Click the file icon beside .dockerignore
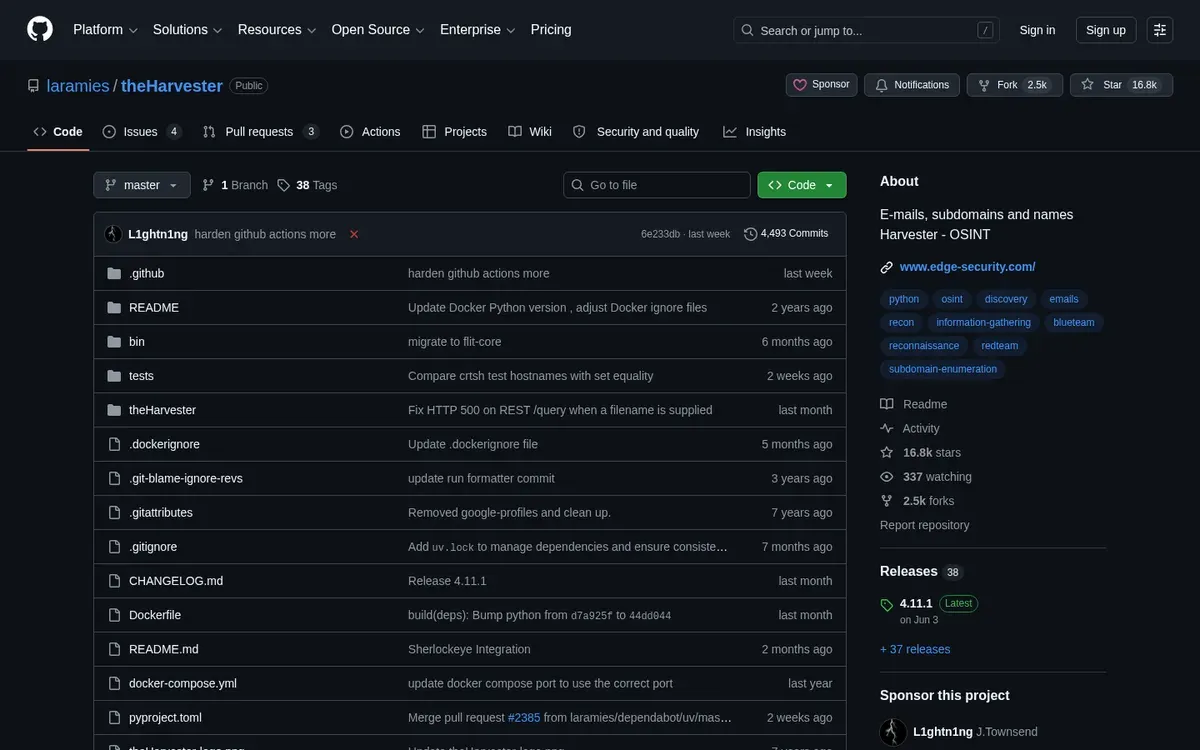The height and width of the screenshot is (750, 1200). pos(114,444)
